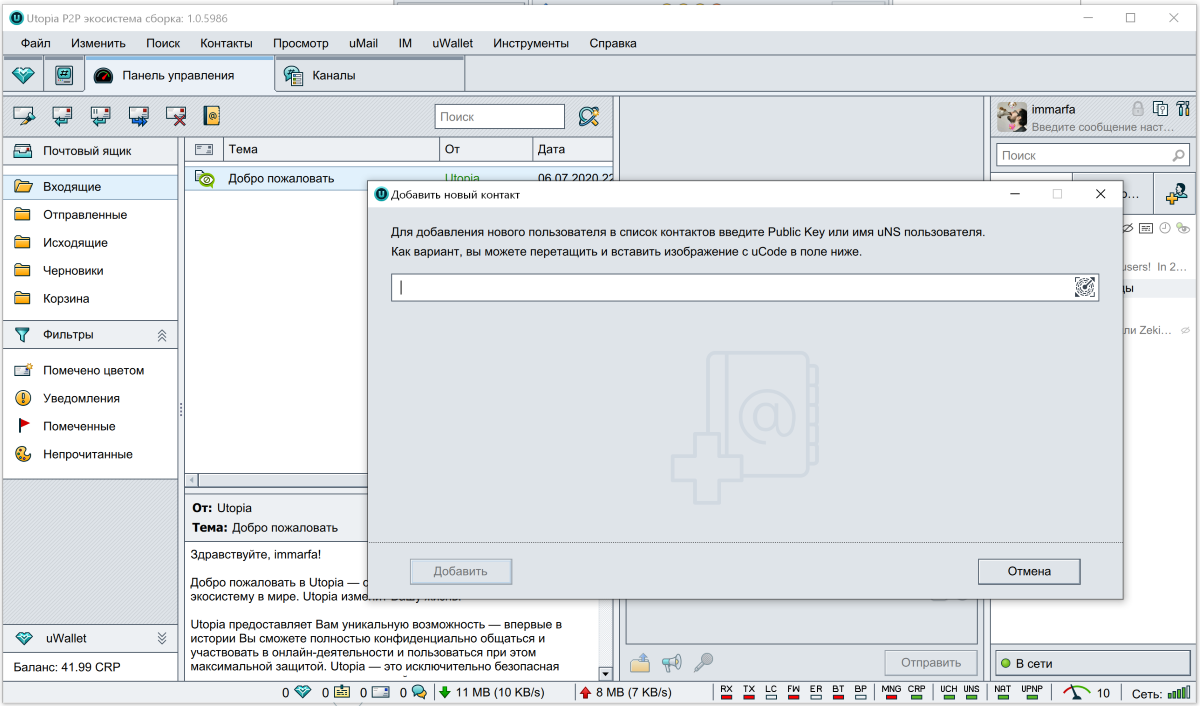Click the reply all toolbar icon
The image size is (1200, 706).
click(x=100, y=116)
